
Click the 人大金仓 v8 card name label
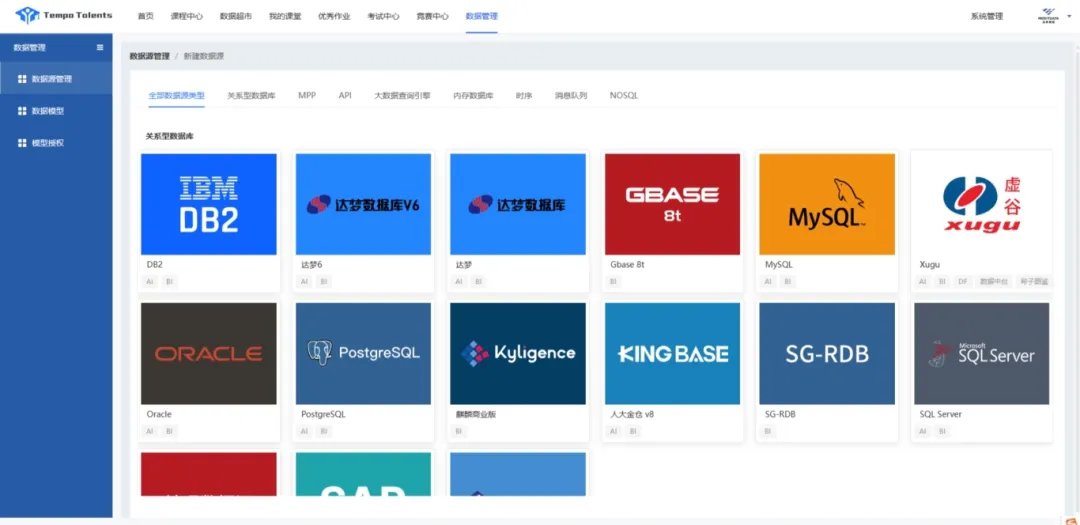tap(632, 414)
